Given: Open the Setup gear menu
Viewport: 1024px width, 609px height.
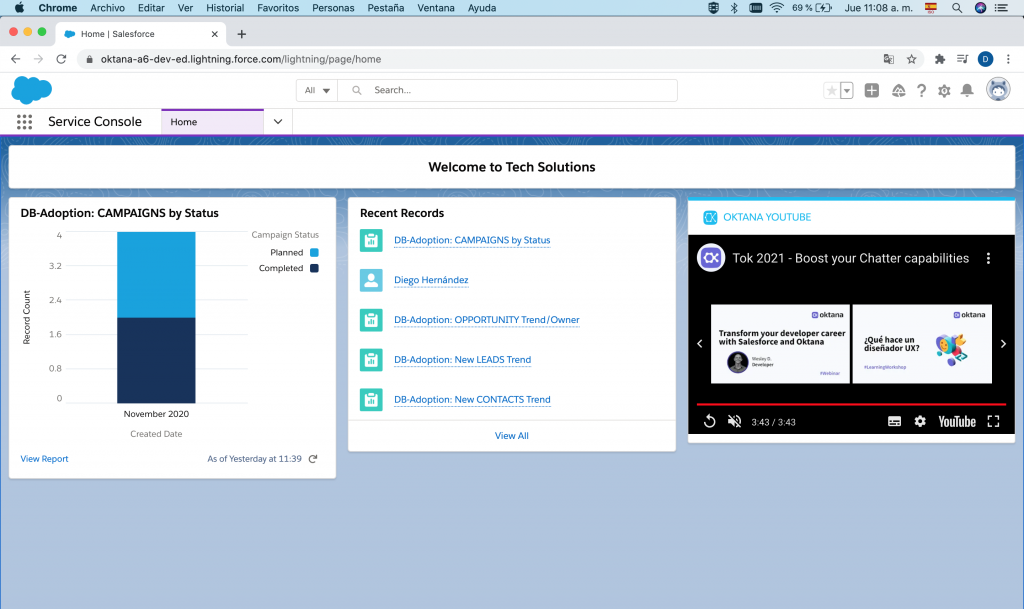Looking at the screenshot, I should click(944, 91).
